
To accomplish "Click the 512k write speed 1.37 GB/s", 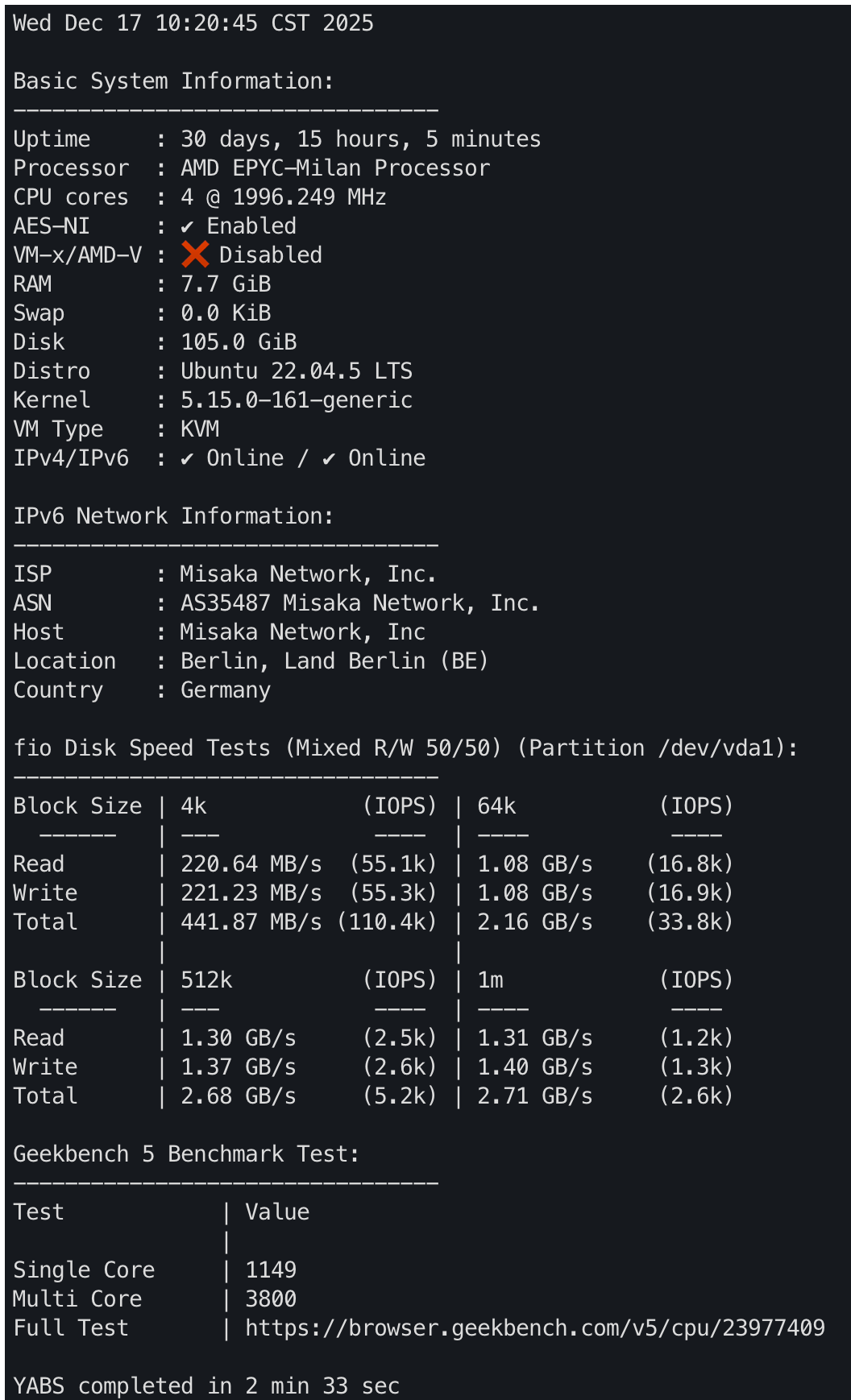I will tap(238, 1067).
